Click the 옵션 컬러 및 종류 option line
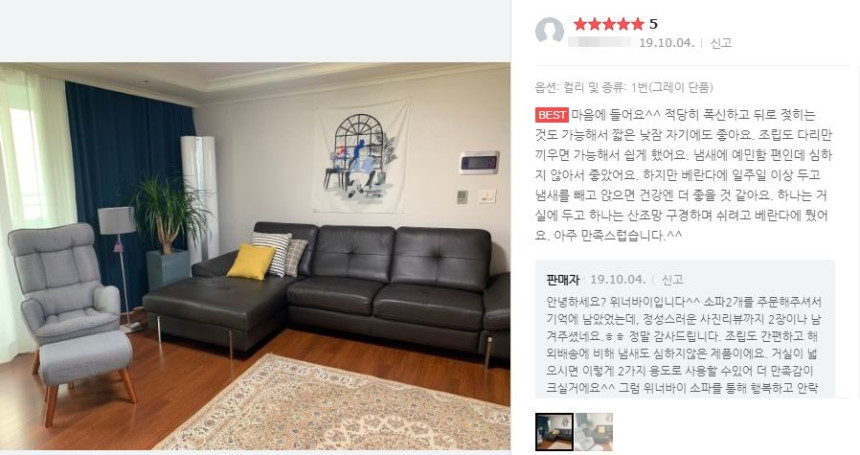This screenshot has width=860, height=455. tap(624, 87)
